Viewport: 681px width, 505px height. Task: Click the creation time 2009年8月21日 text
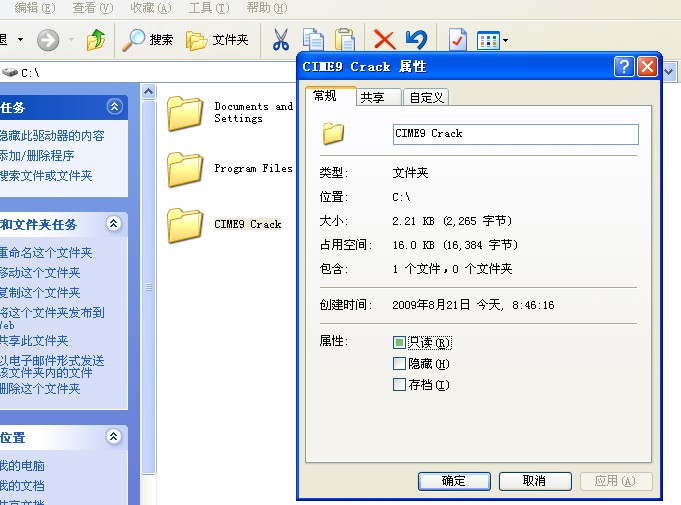[x=473, y=305]
